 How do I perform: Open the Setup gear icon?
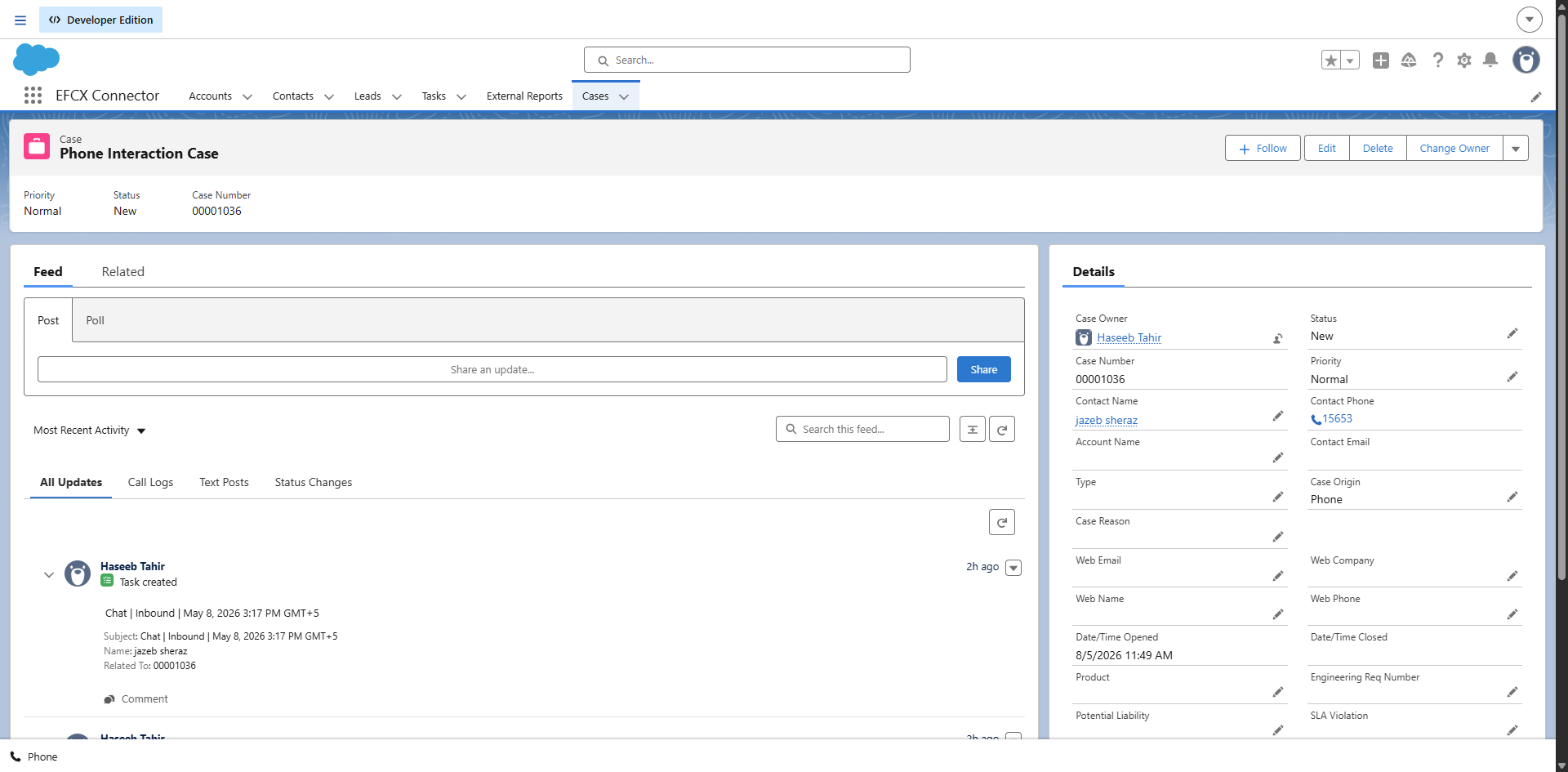[1464, 60]
